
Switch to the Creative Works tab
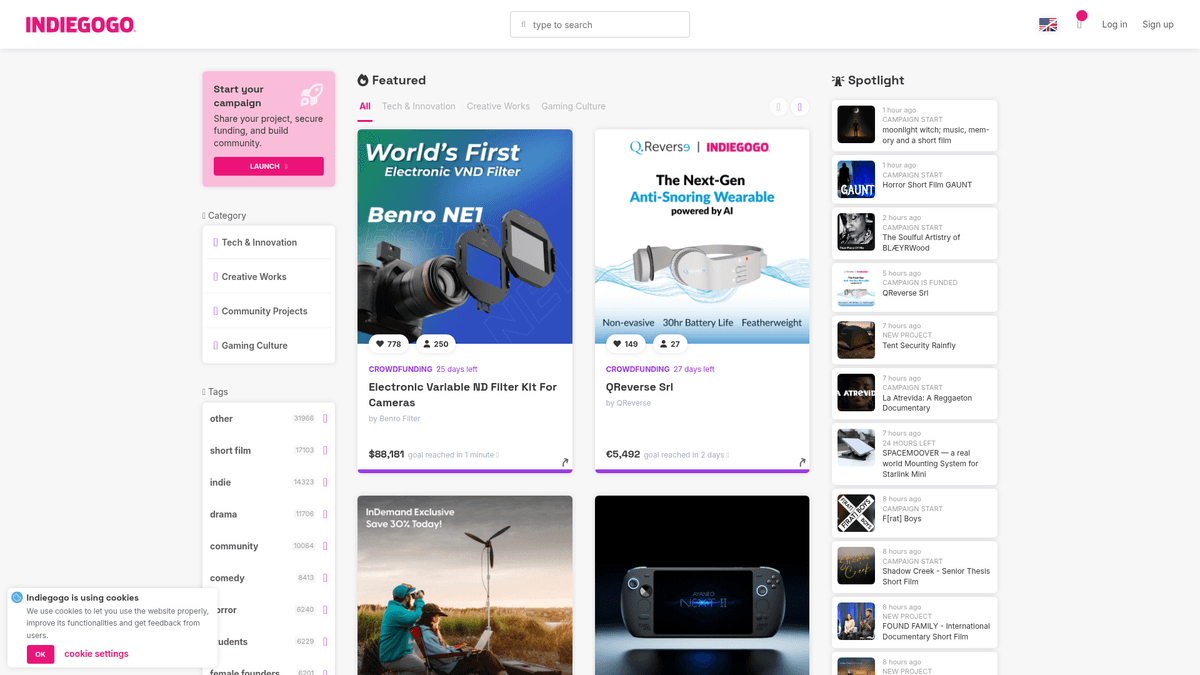pos(498,106)
